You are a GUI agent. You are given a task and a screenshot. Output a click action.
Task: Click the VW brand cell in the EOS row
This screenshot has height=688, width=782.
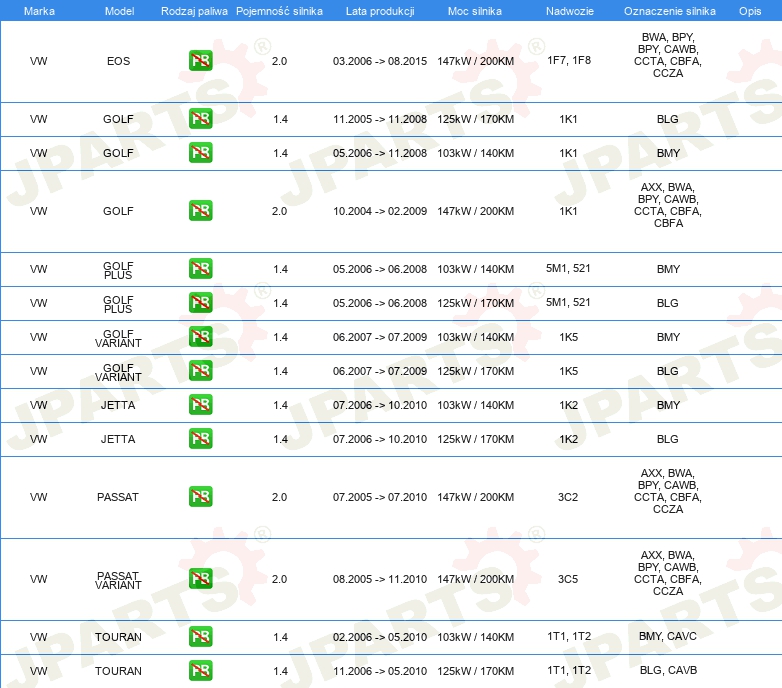(x=38, y=61)
